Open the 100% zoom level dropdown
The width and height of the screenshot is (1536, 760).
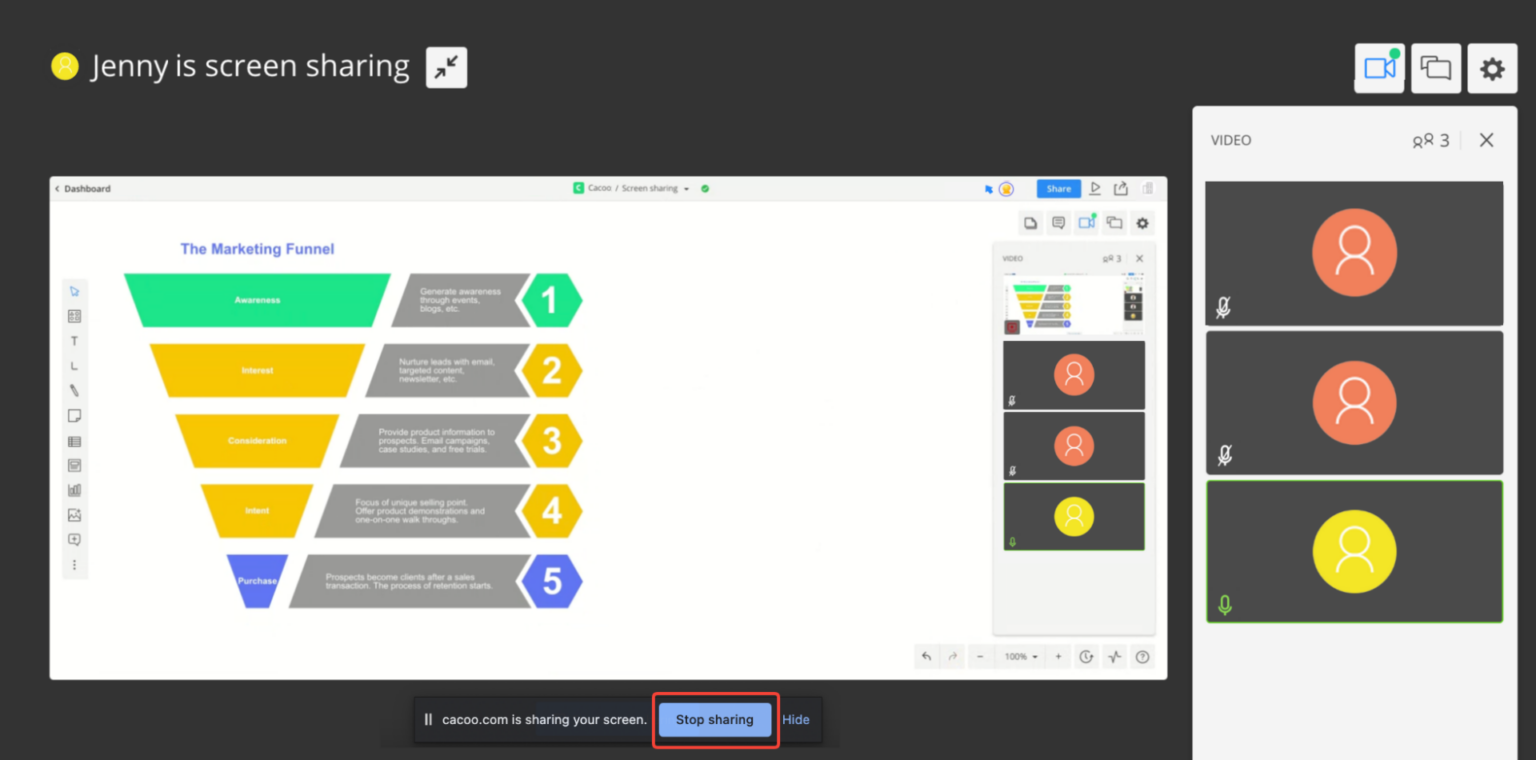point(1019,656)
